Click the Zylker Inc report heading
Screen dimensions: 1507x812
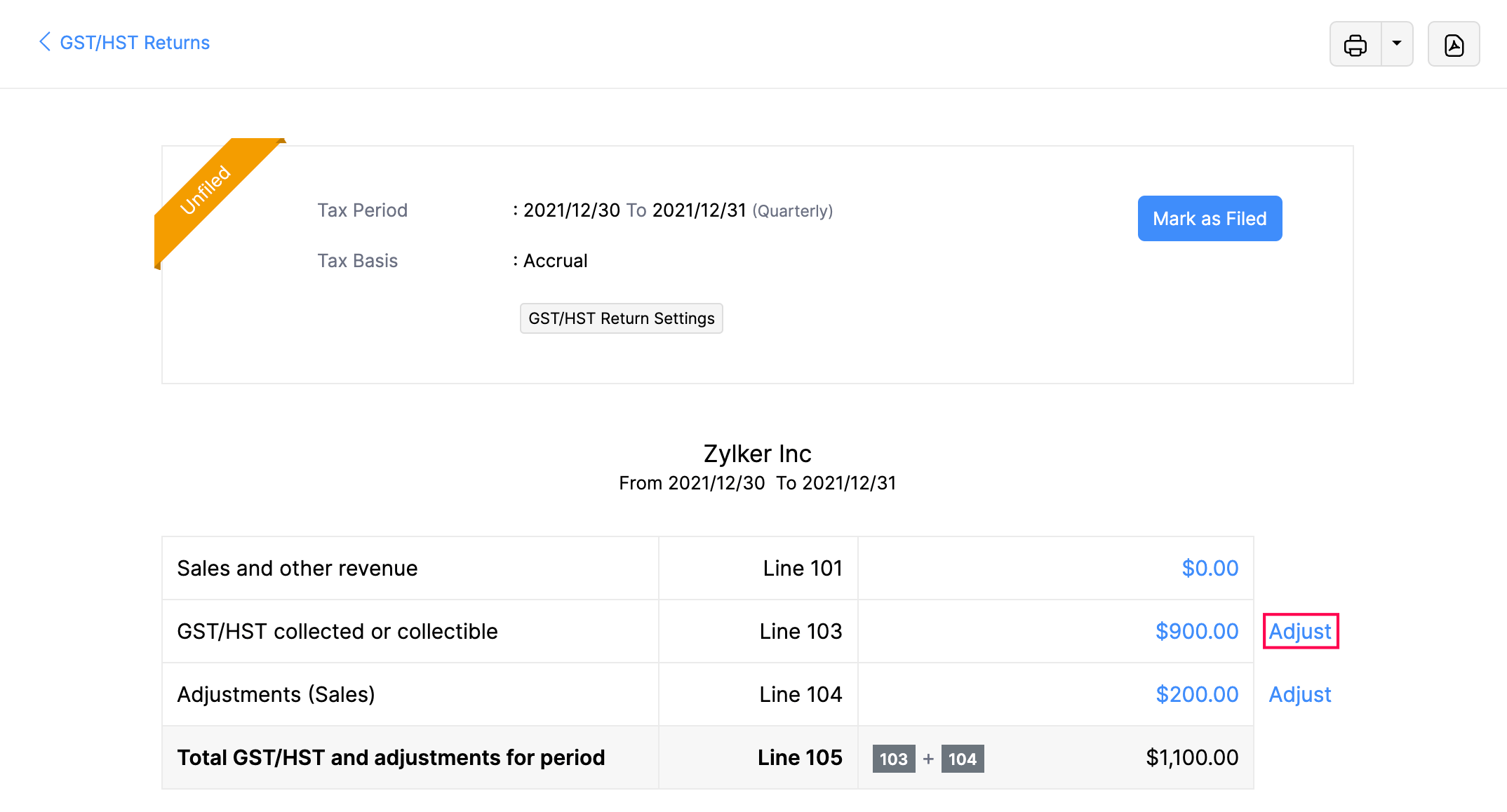coord(757,454)
